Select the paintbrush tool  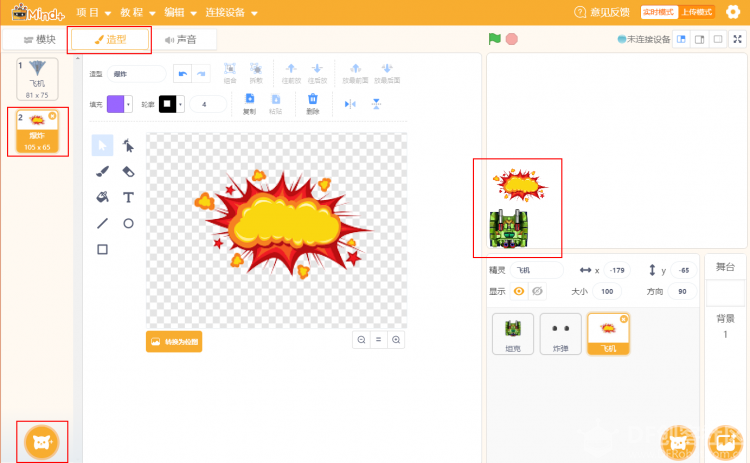click(102, 171)
